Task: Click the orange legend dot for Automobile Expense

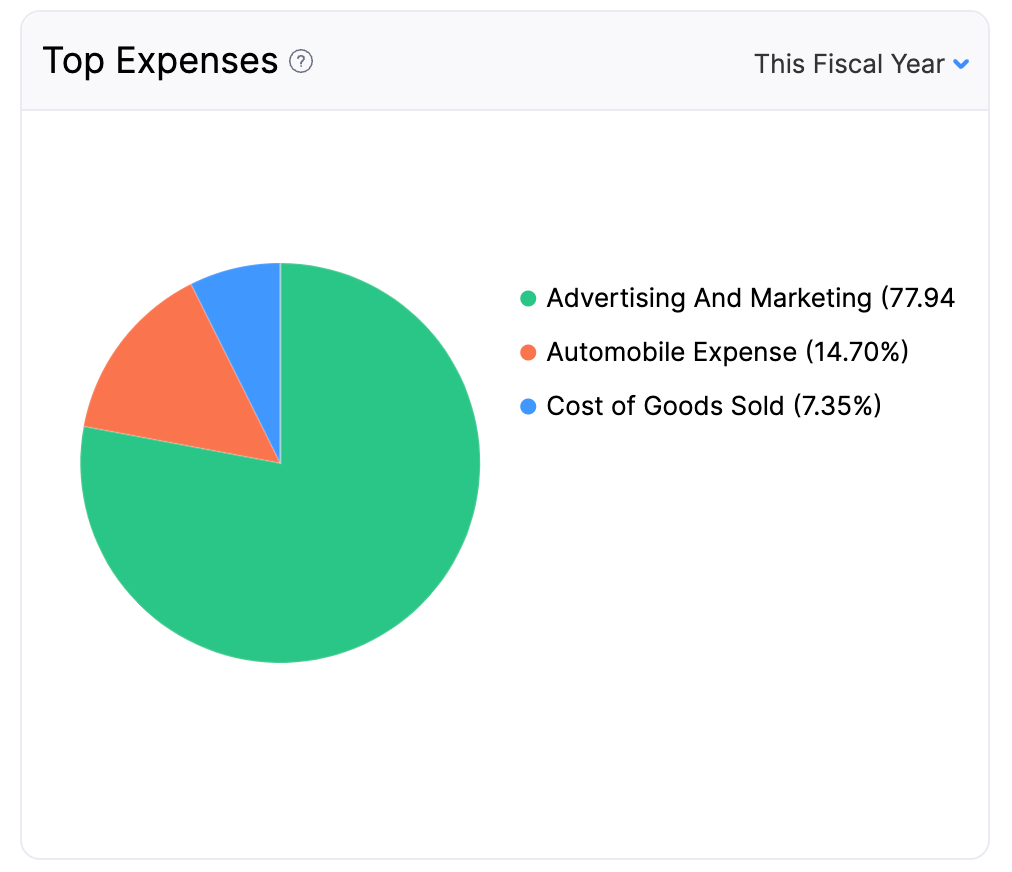Action: (x=529, y=352)
